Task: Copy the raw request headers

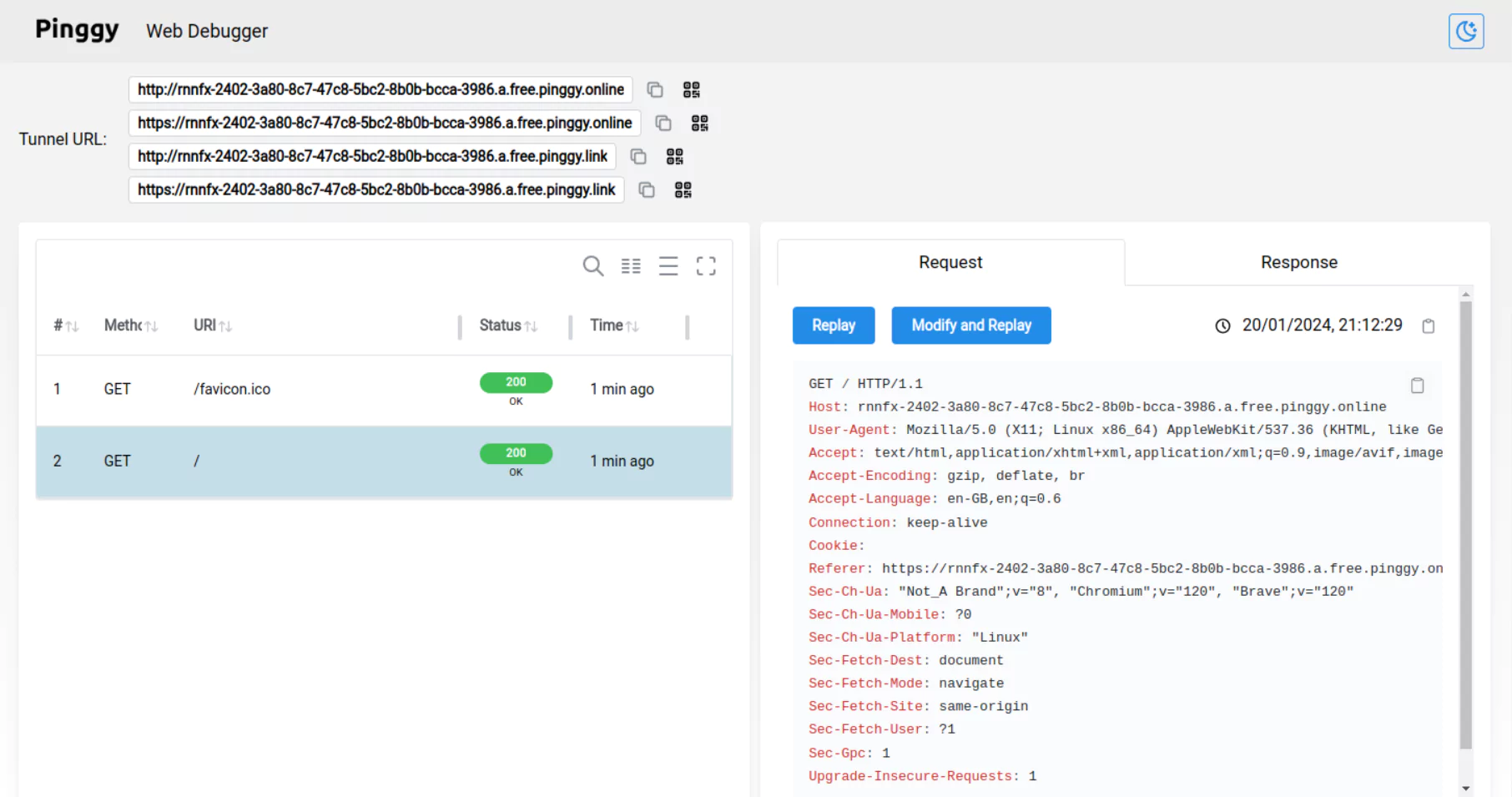Action: pos(1417,385)
